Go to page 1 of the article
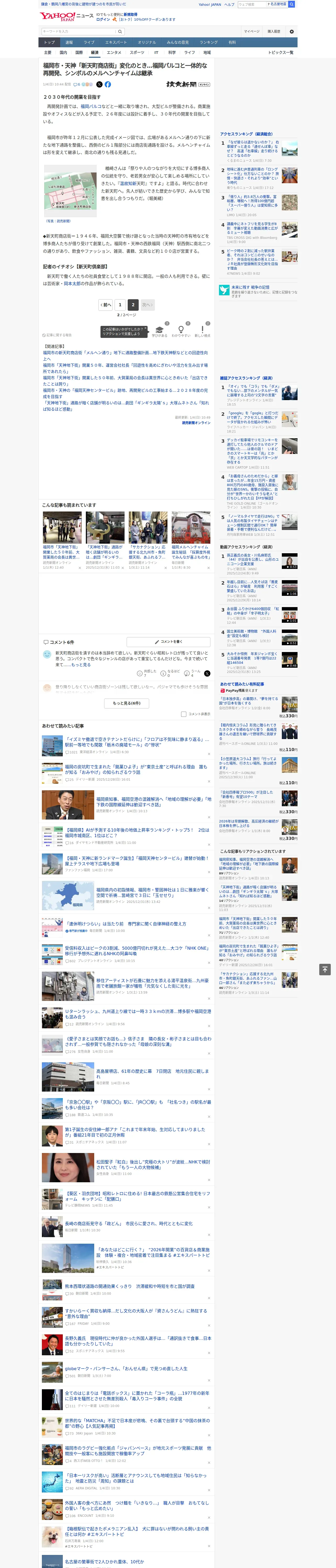336x1568 pixels. [120, 304]
